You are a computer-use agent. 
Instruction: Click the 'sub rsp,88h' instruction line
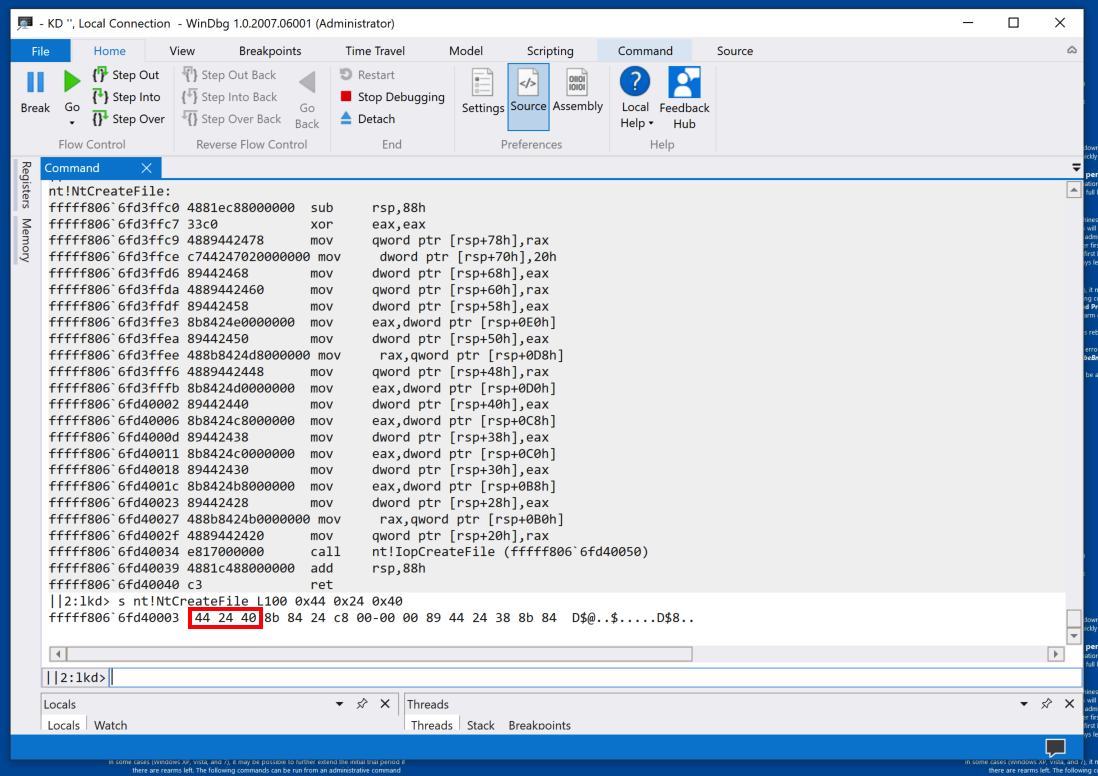(237, 208)
